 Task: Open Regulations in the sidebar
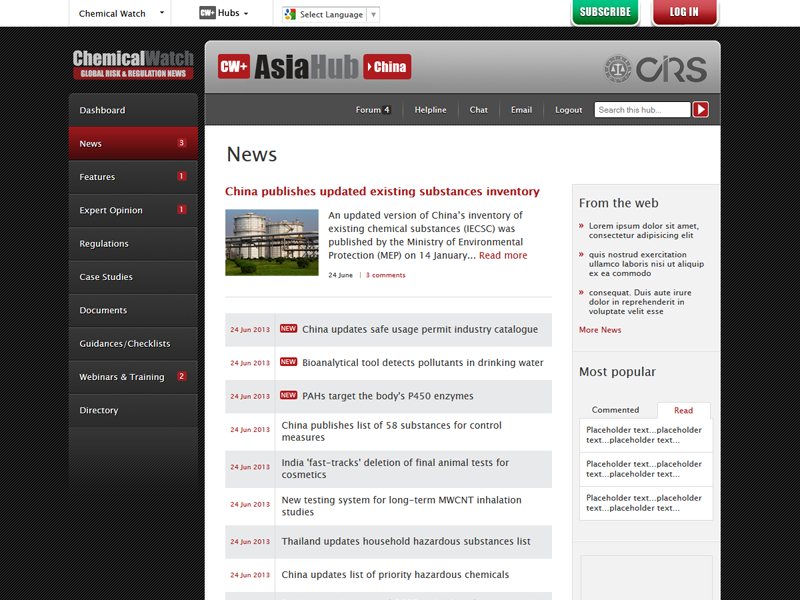(104, 244)
